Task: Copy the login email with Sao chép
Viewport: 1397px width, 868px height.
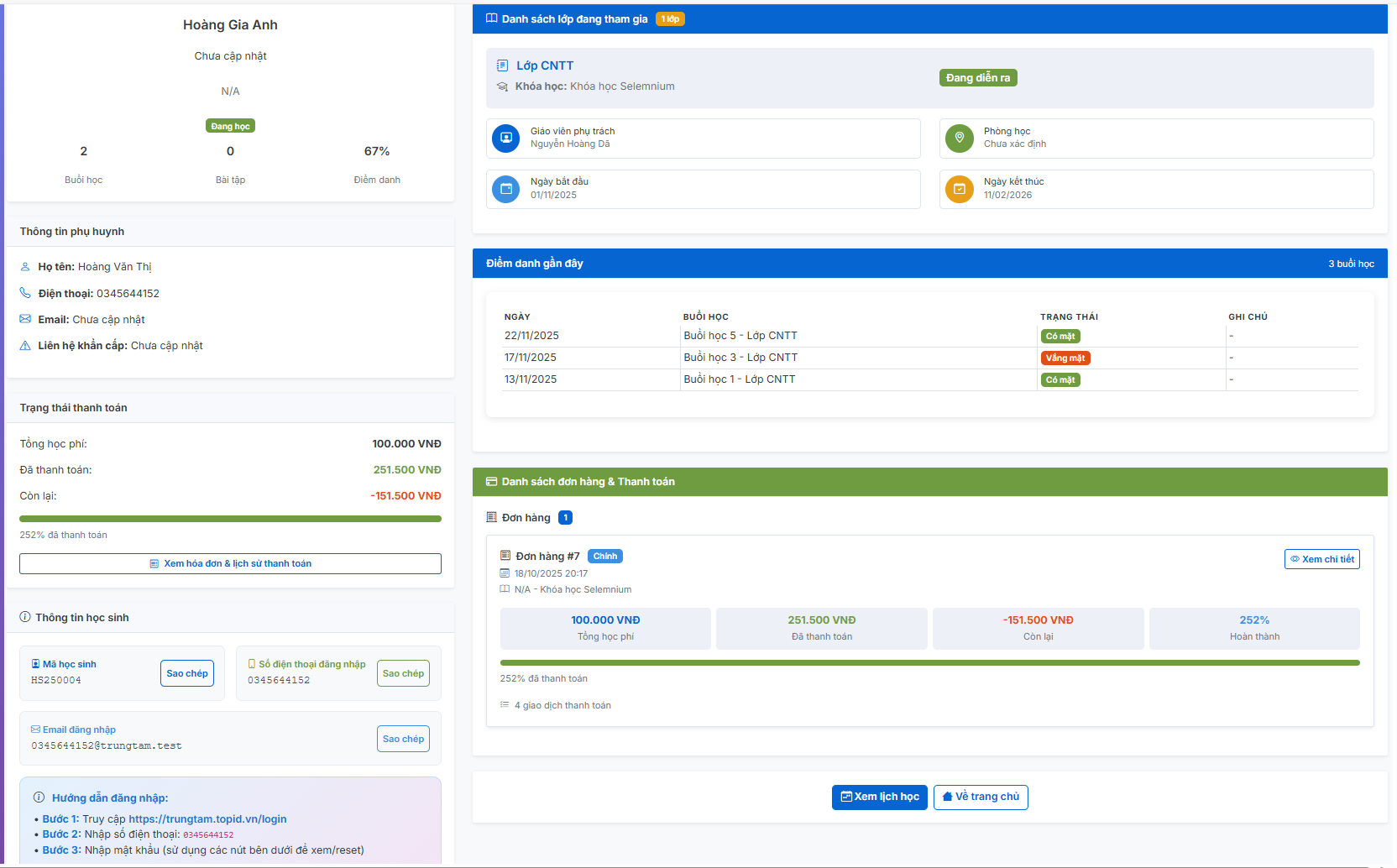Action: coord(403,739)
